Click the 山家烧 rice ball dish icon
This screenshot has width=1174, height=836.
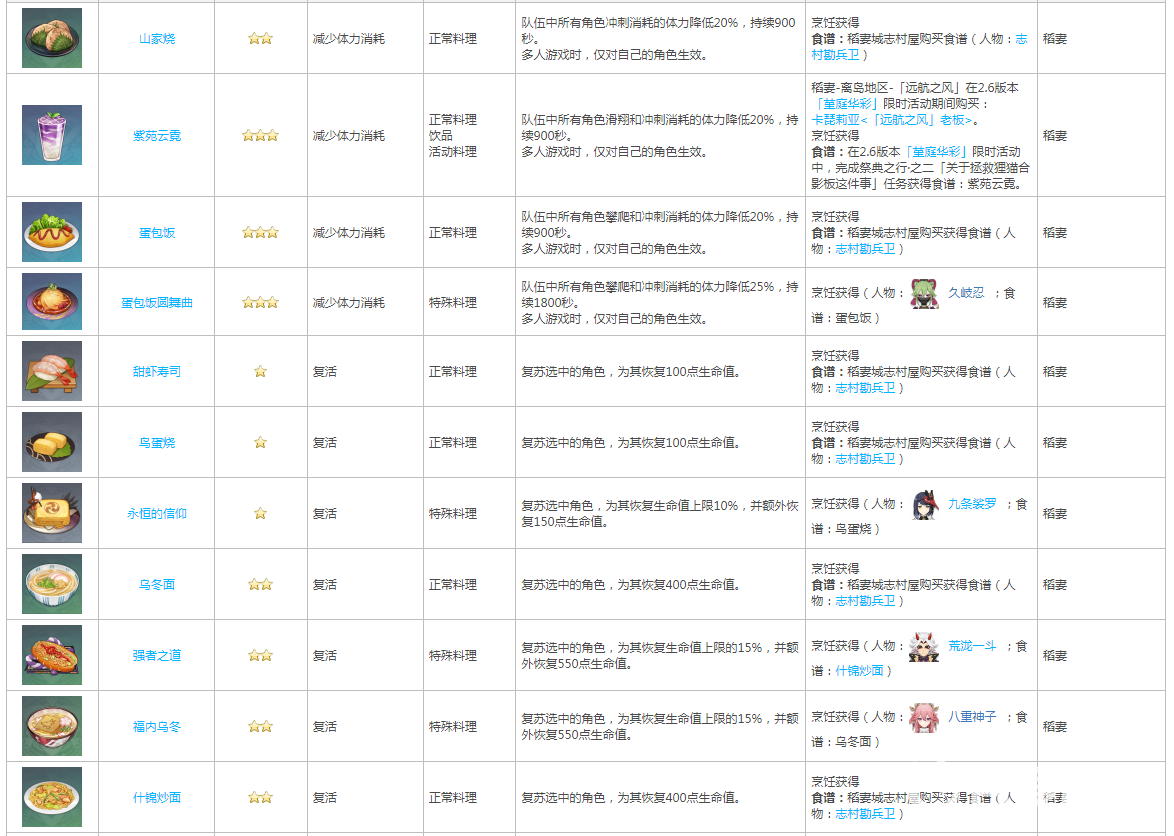52,38
